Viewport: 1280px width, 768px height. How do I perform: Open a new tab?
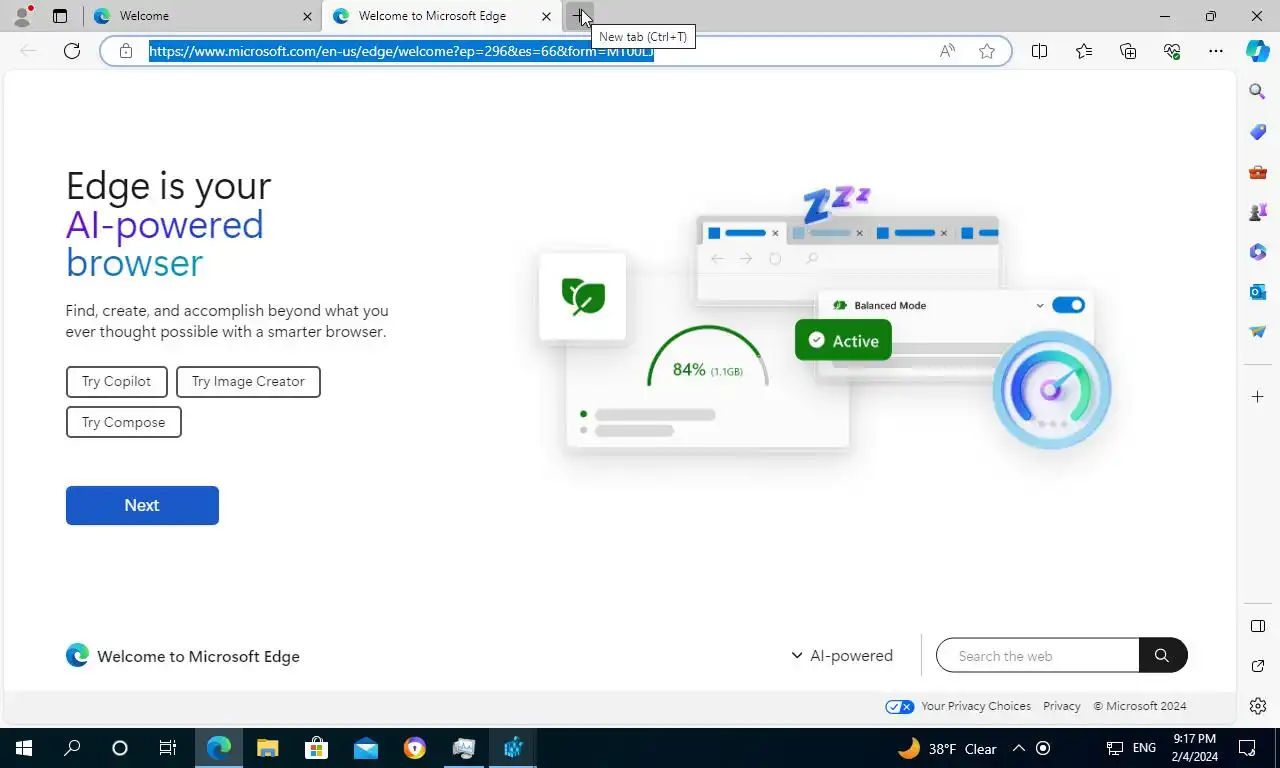(x=580, y=16)
